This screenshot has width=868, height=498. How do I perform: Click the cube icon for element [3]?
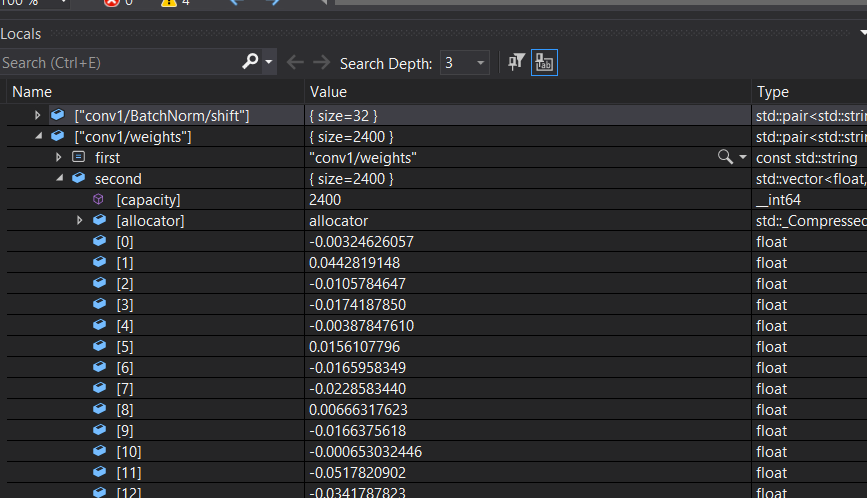[100, 304]
